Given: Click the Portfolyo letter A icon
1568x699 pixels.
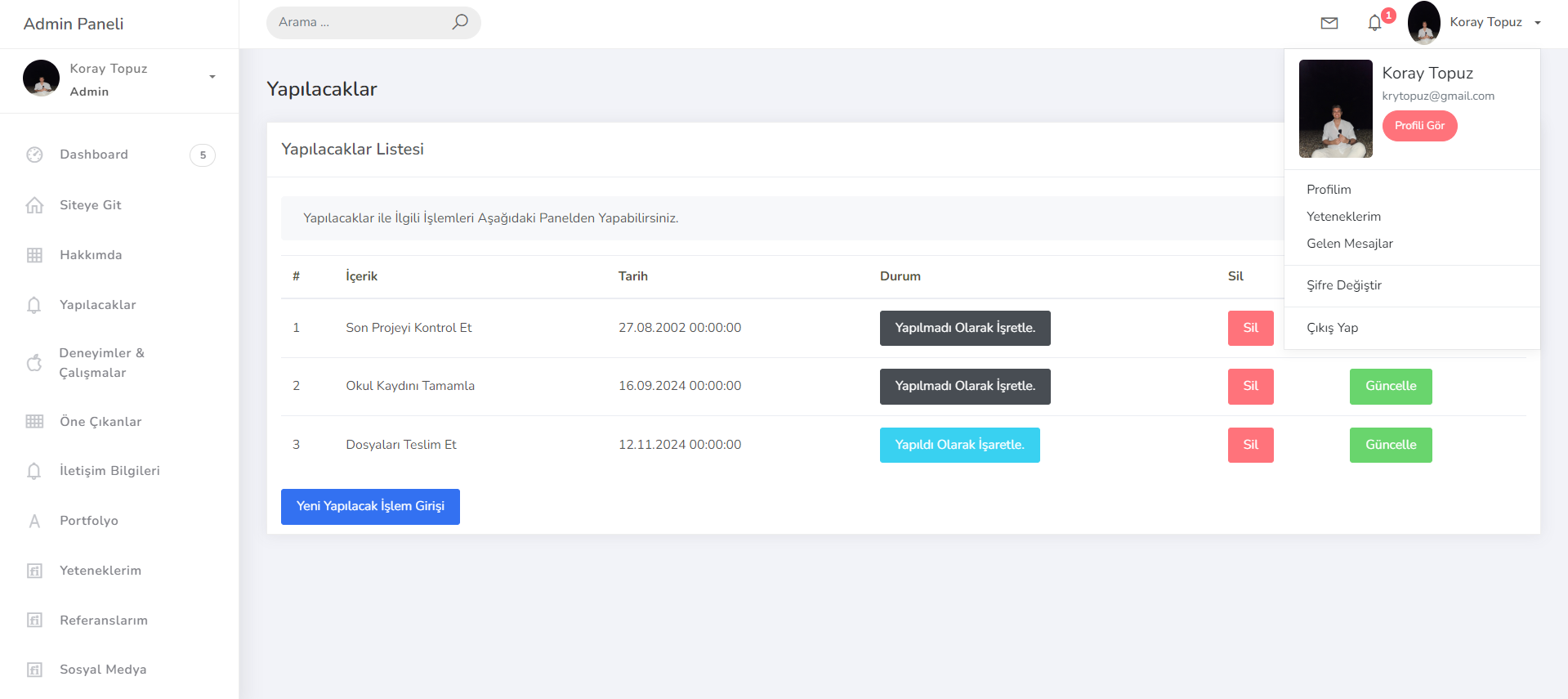Looking at the screenshot, I should coord(34,521).
